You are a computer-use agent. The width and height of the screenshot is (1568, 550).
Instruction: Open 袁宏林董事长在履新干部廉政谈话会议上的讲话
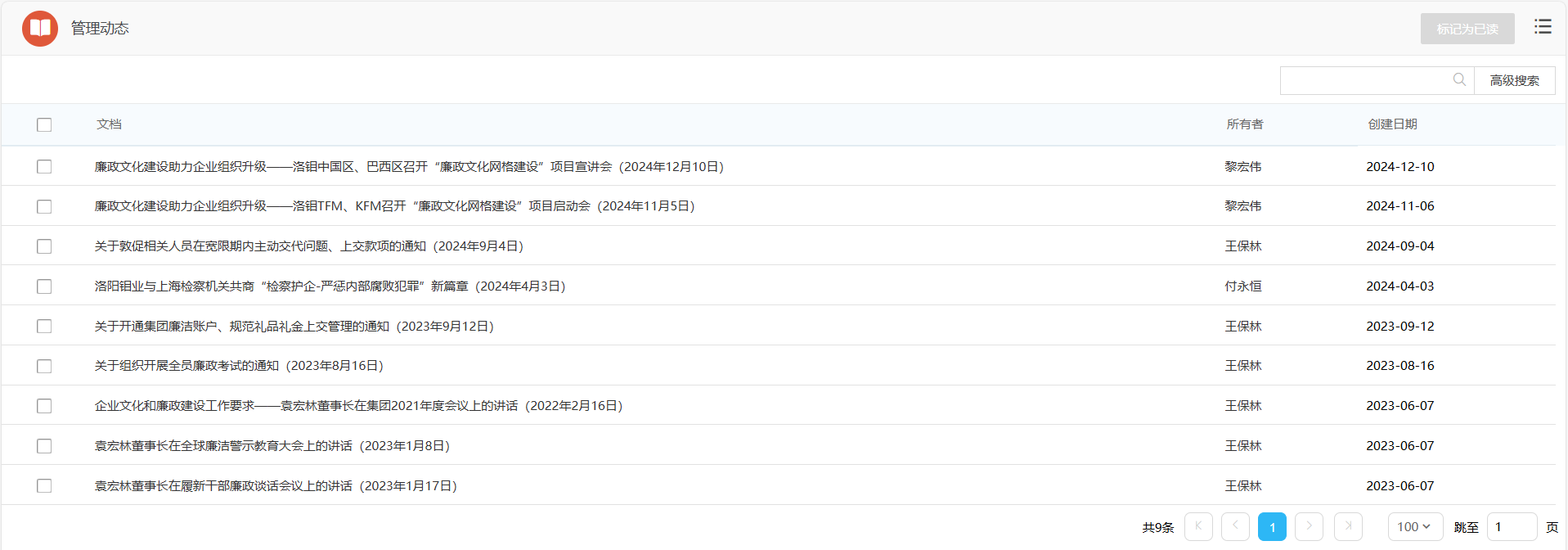[276, 486]
